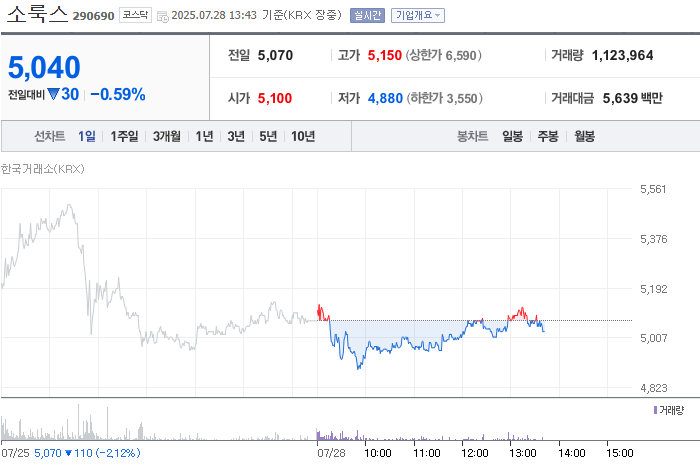This screenshot has height=465, width=700.
Task: Click the -0.59% change value
Action: (118, 95)
